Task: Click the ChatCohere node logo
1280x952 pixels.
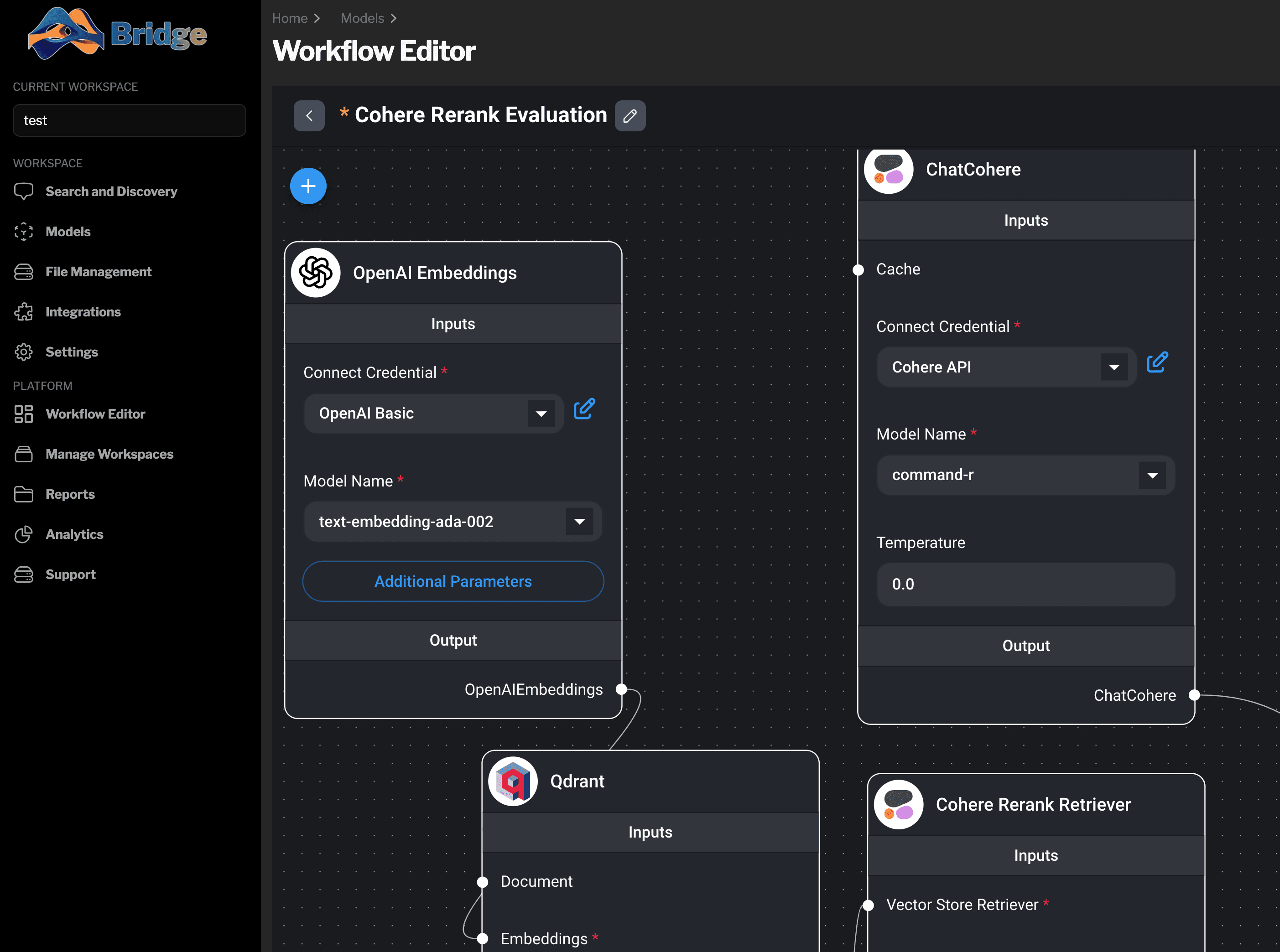Action: 889,170
